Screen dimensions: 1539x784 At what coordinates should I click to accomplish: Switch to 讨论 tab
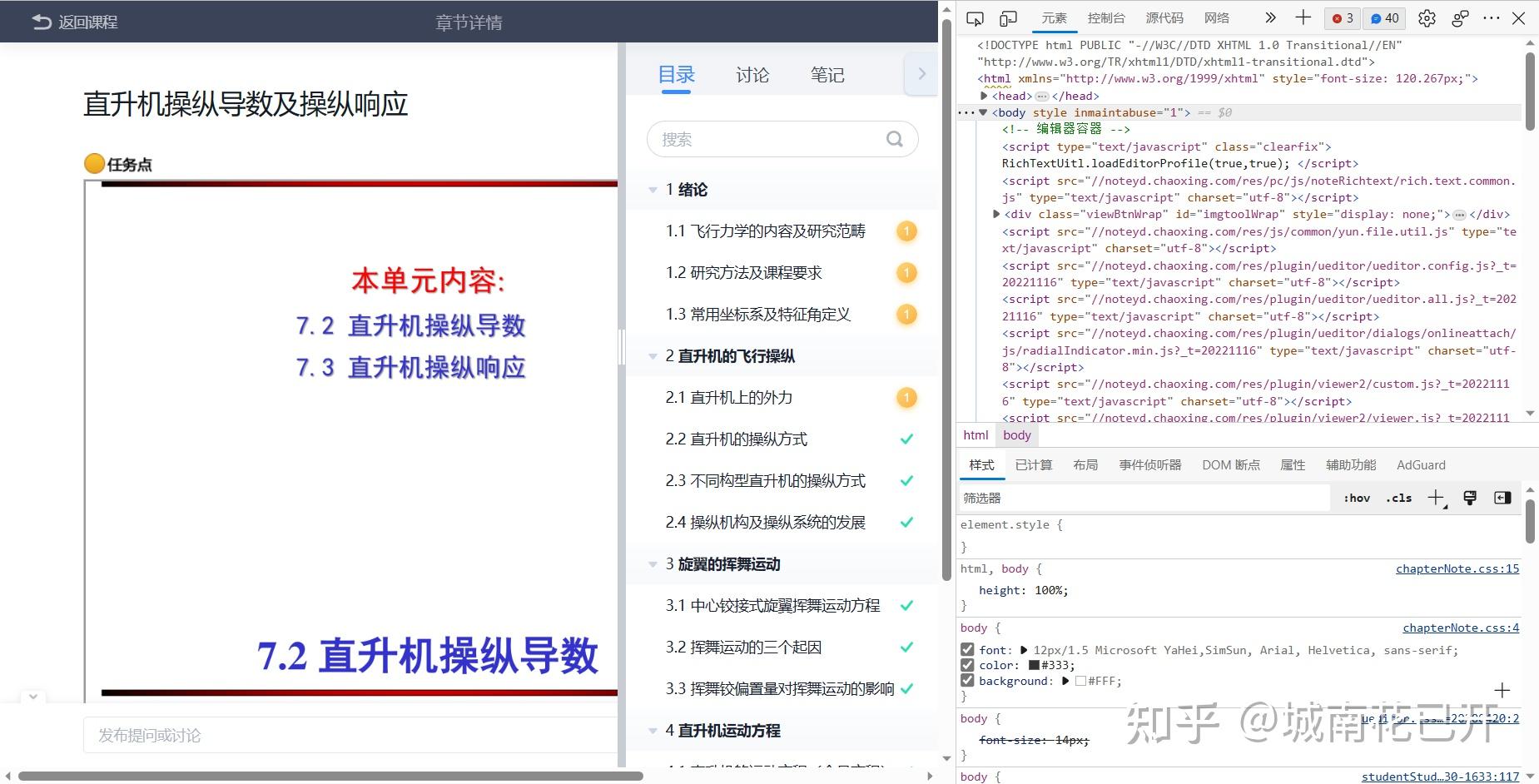(x=752, y=75)
